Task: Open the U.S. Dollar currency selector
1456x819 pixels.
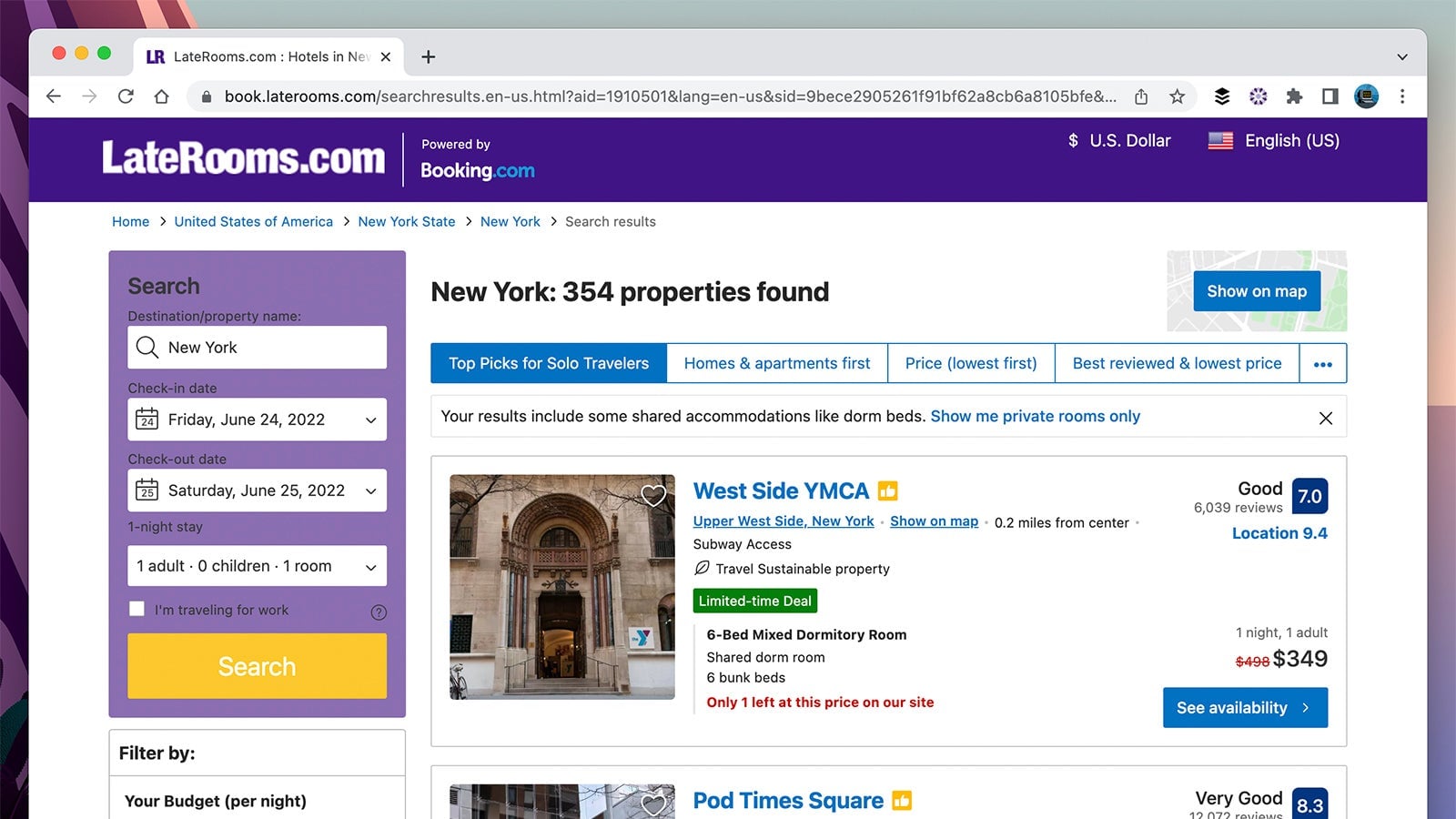Action: click(x=1118, y=141)
